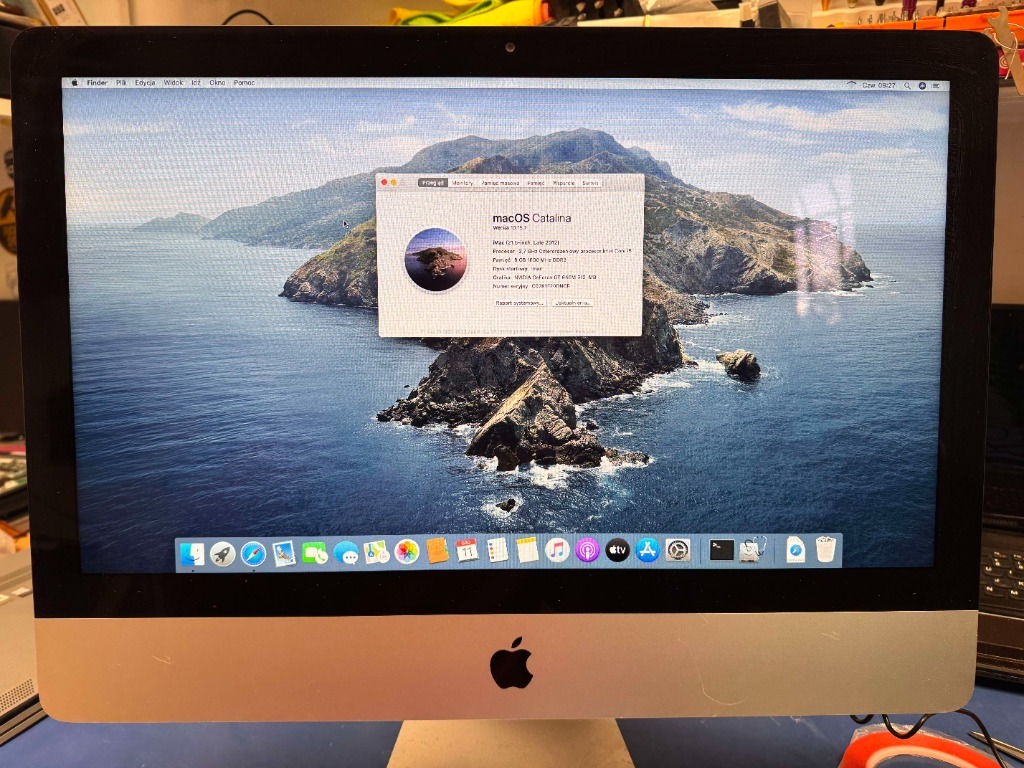
Task: Open Finder from the Dock
Action: (x=193, y=554)
